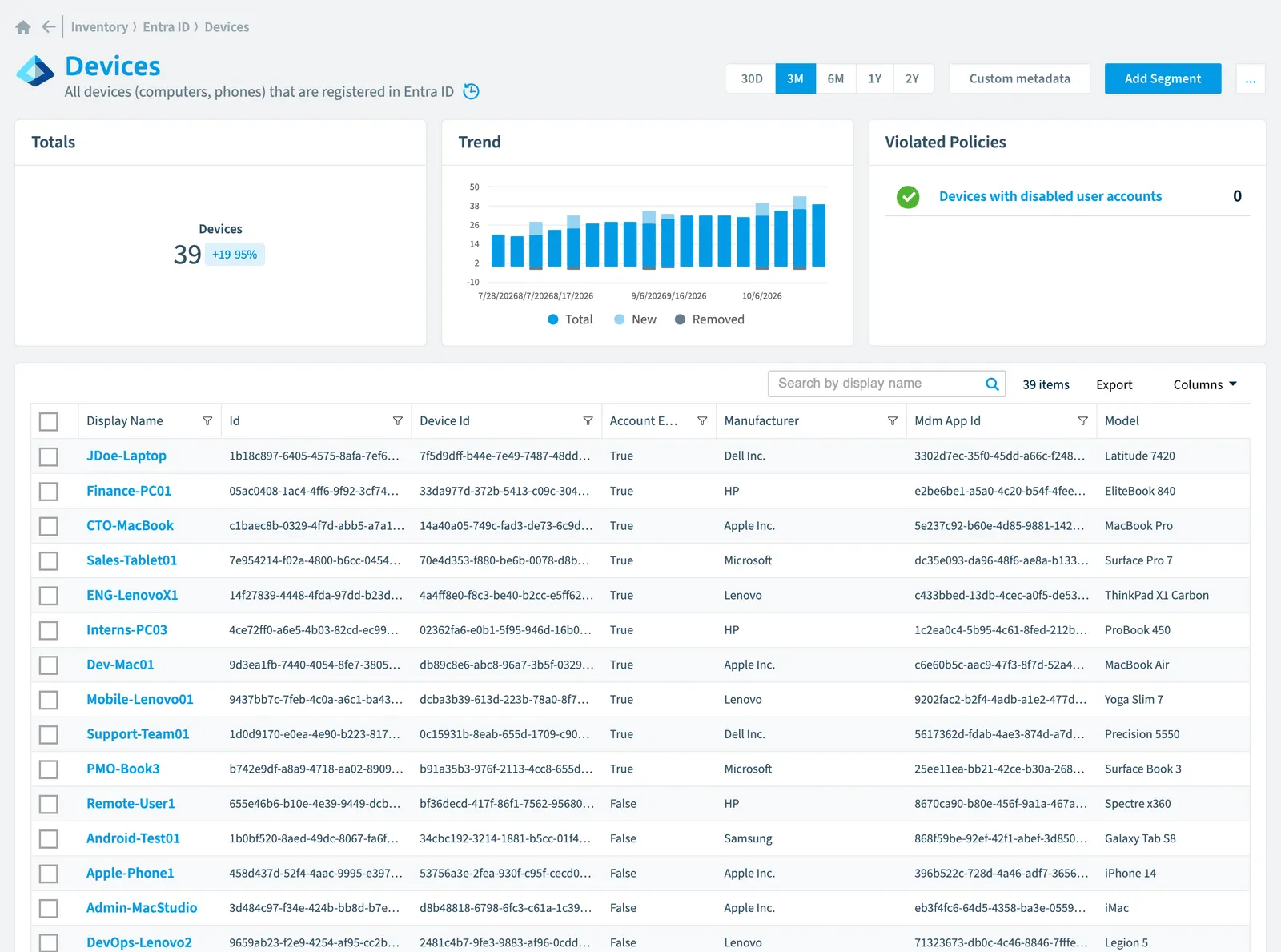Image resolution: width=1281 pixels, height=952 pixels.
Task: Click the Entra ID diamond logo
Action: (x=35, y=71)
